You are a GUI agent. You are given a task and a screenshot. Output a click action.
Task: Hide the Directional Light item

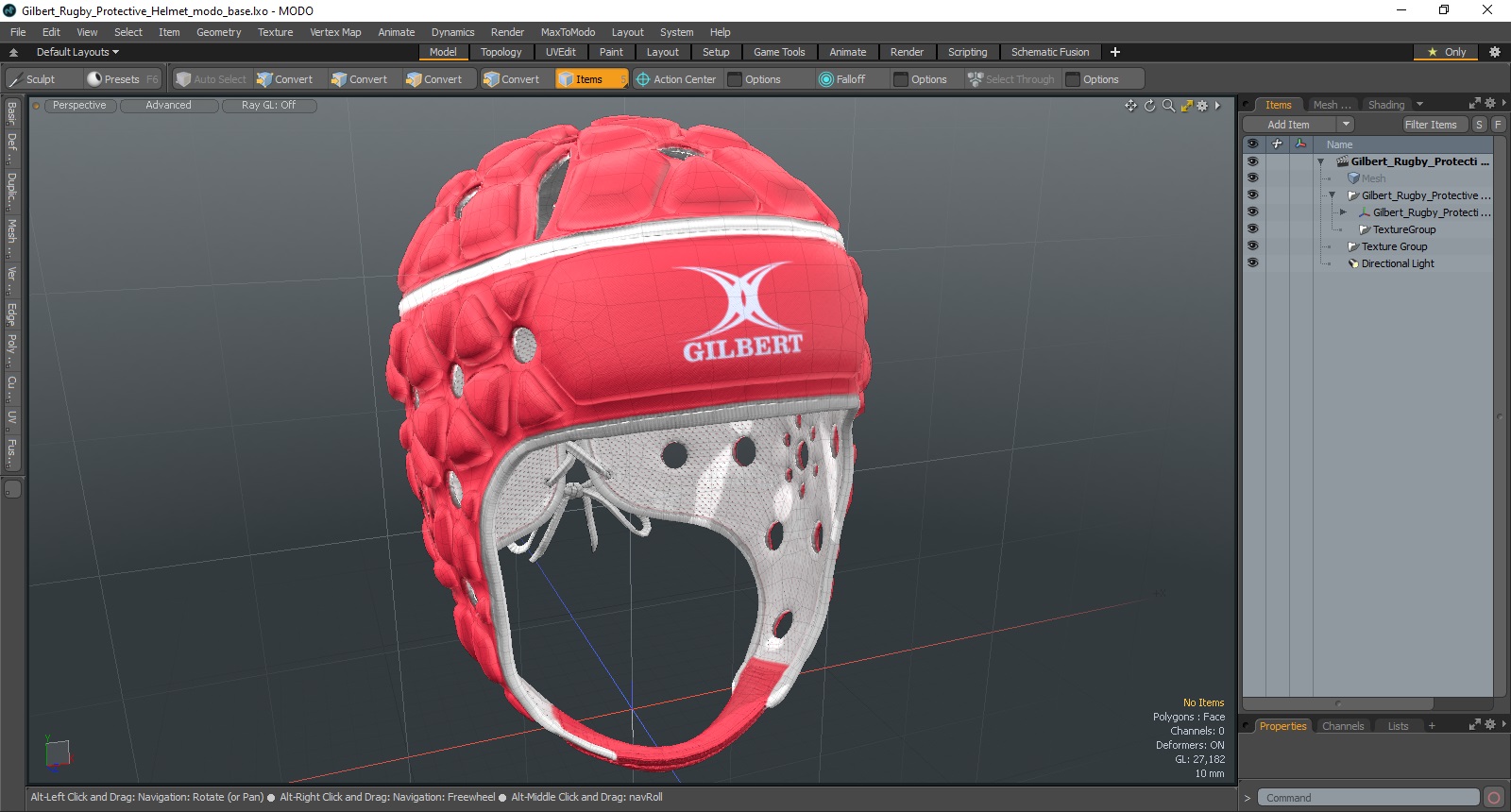(x=1252, y=262)
